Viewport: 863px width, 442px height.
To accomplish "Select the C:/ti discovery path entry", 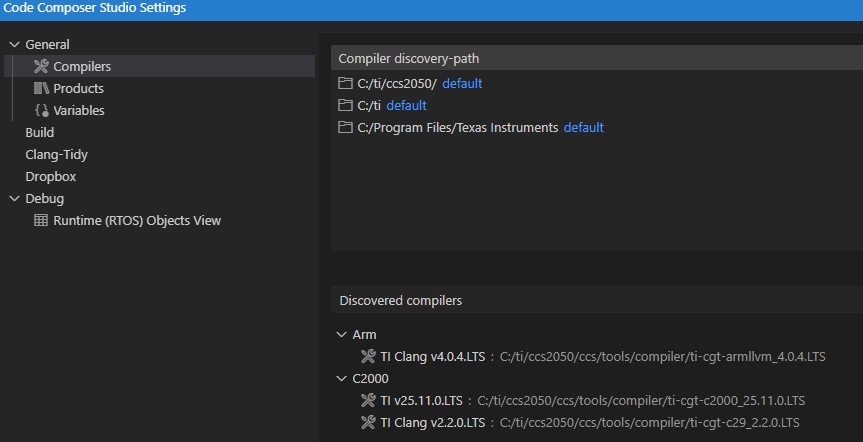I will coord(369,106).
